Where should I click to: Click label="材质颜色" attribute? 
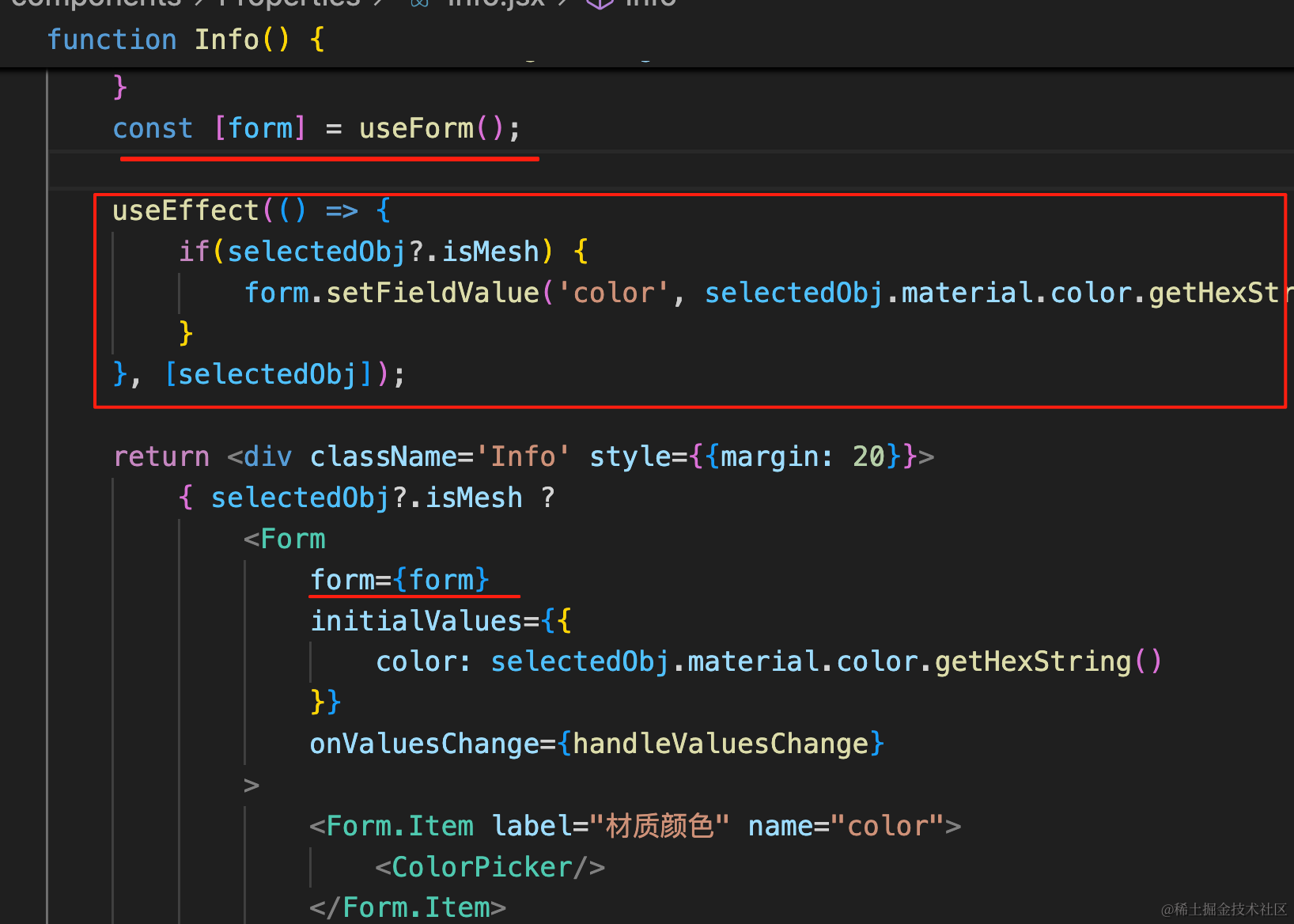coord(611,826)
